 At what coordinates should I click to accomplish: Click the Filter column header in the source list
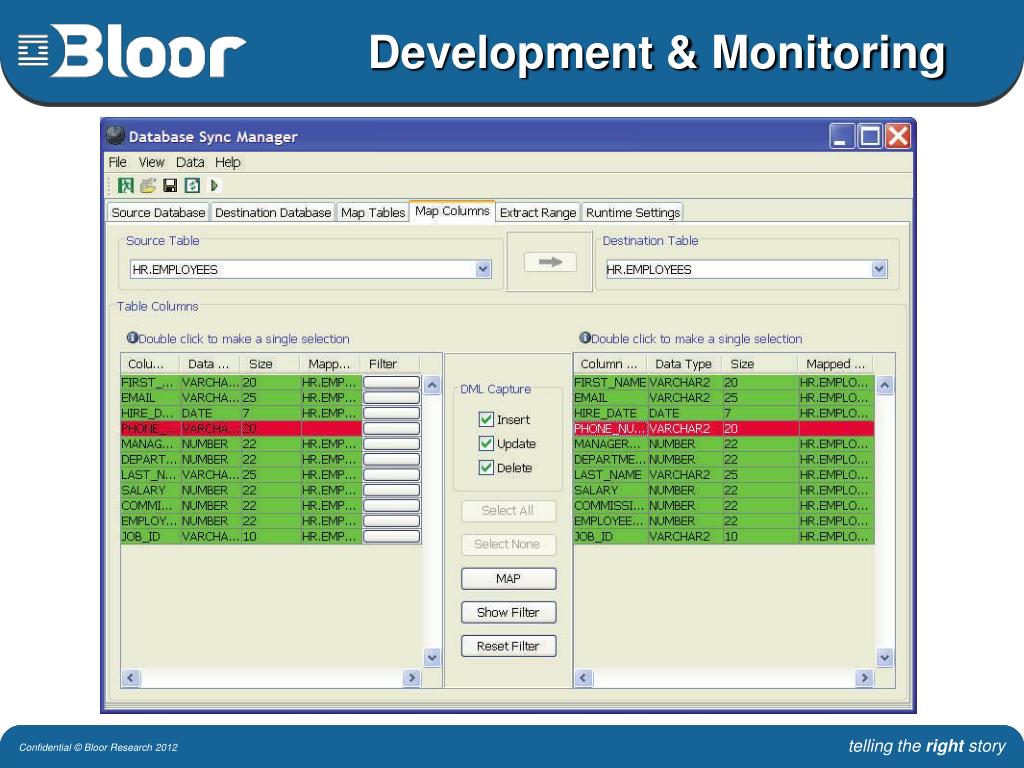point(390,364)
